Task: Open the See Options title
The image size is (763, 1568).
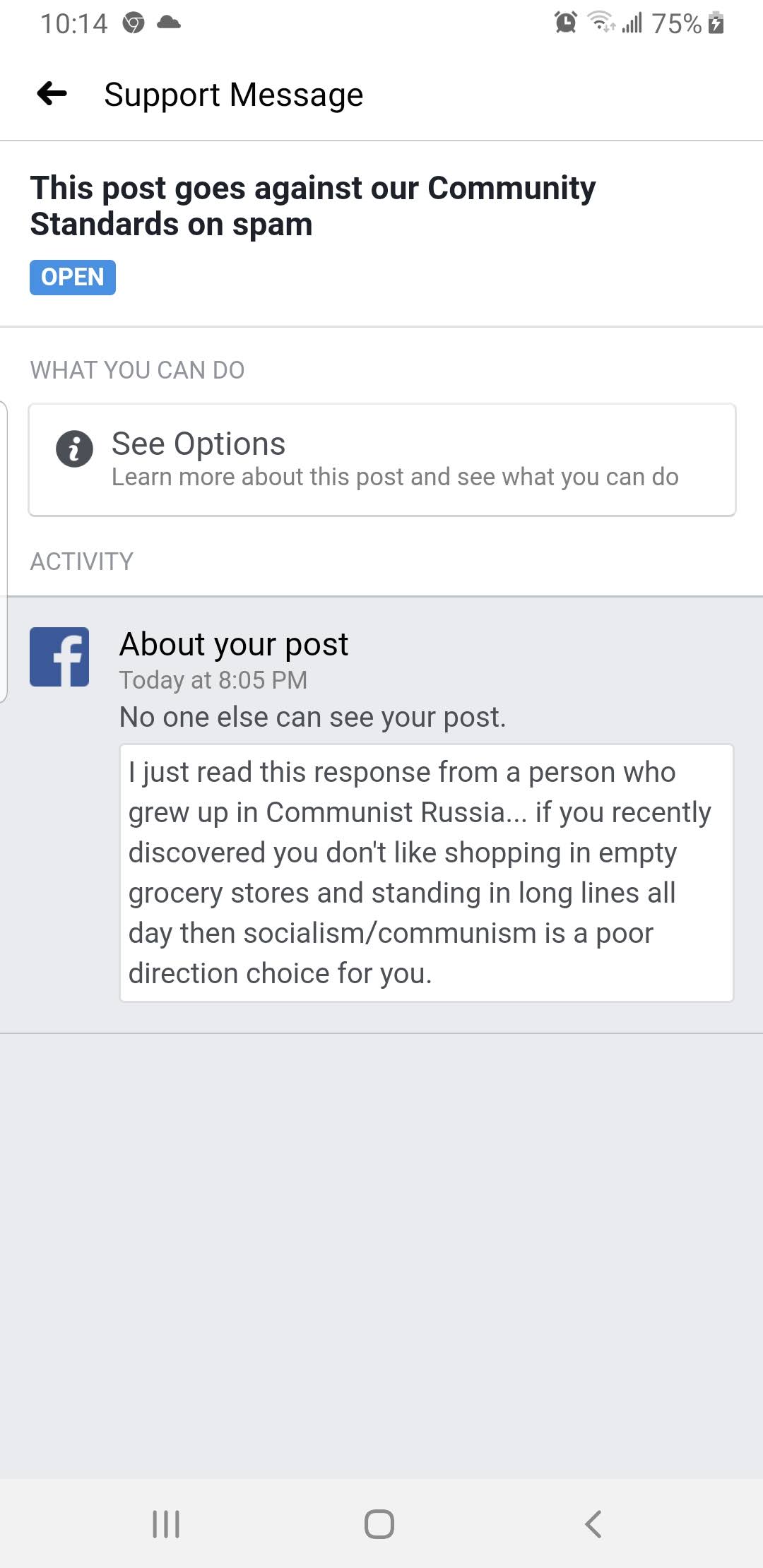Action: point(199,444)
